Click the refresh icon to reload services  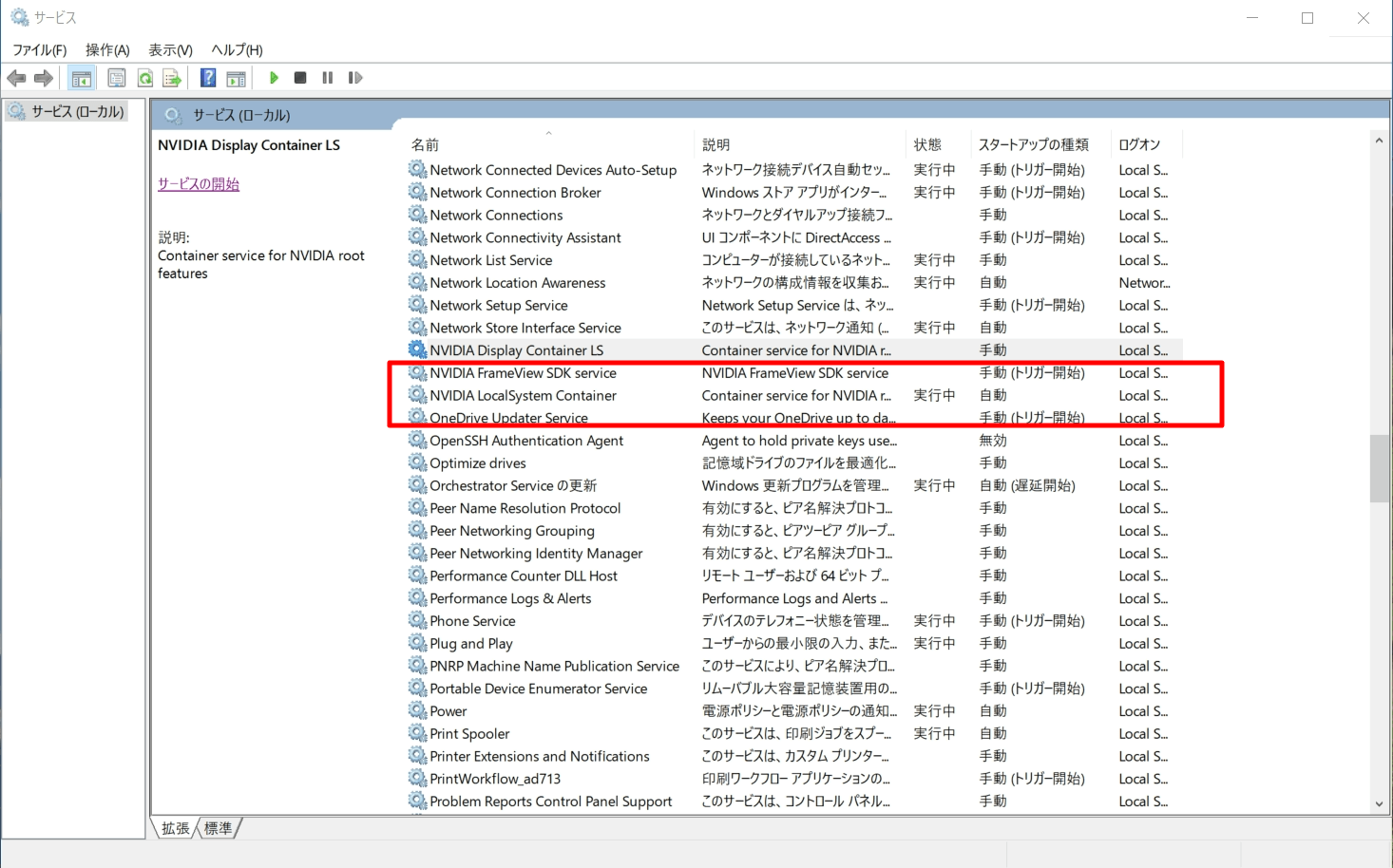click(144, 77)
